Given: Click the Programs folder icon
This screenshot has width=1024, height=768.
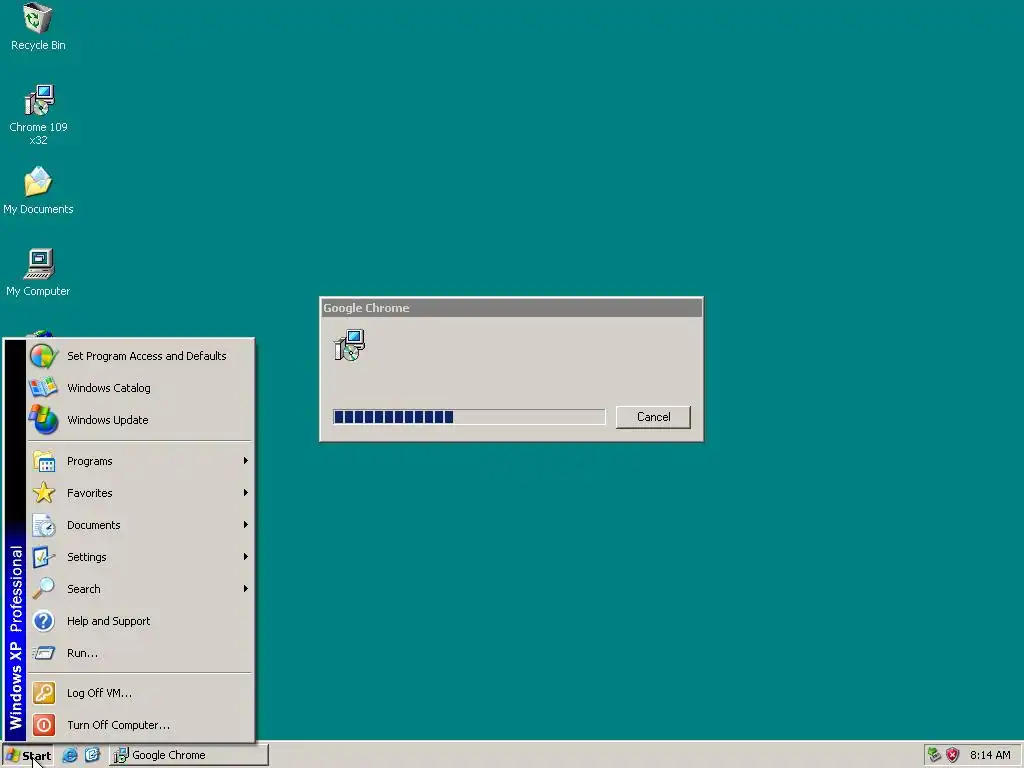Looking at the screenshot, I should 44,461.
